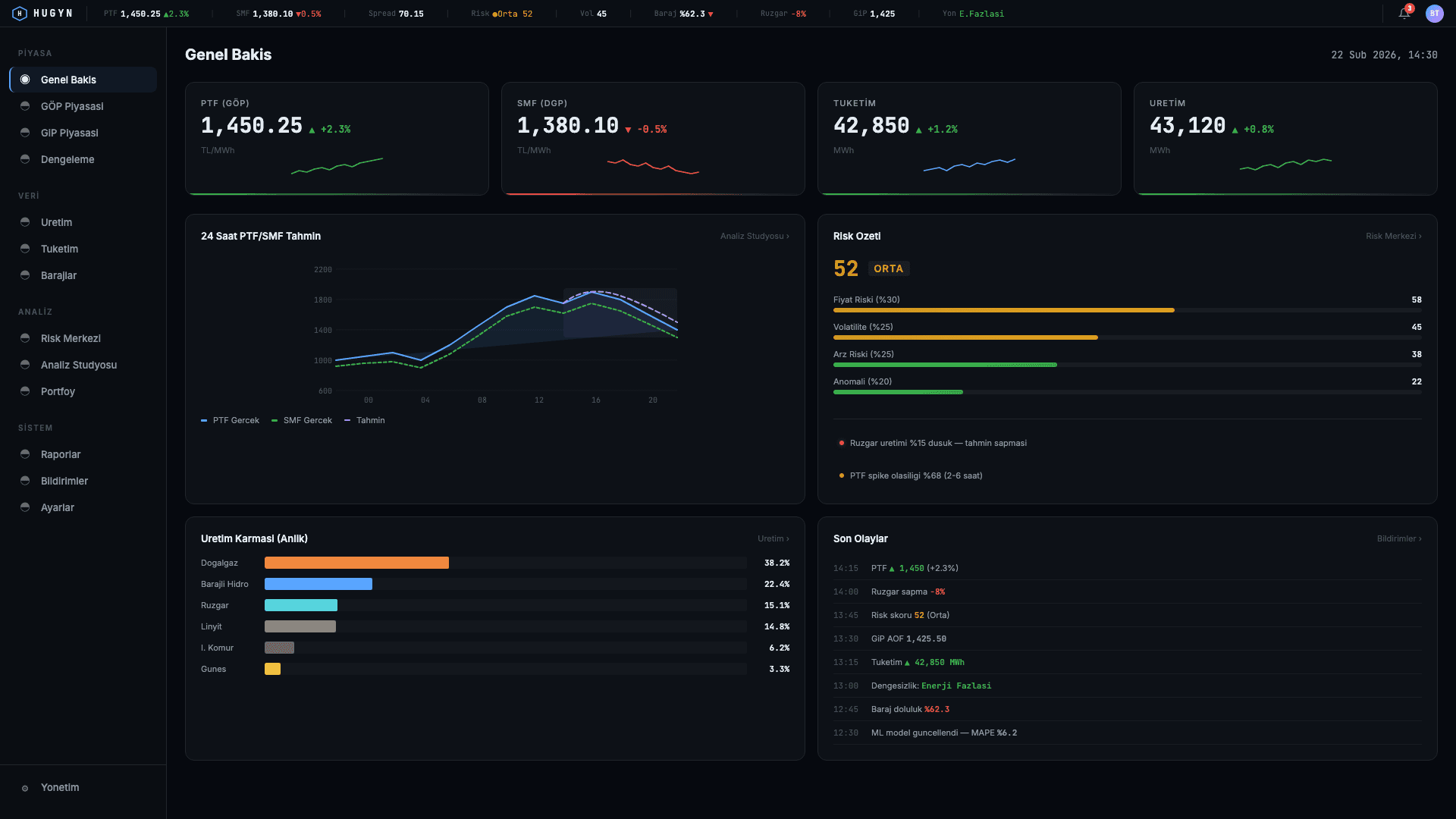
Task: Click the 14:00 Ruzgar sapma event
Action: [x=1128, y=591]
